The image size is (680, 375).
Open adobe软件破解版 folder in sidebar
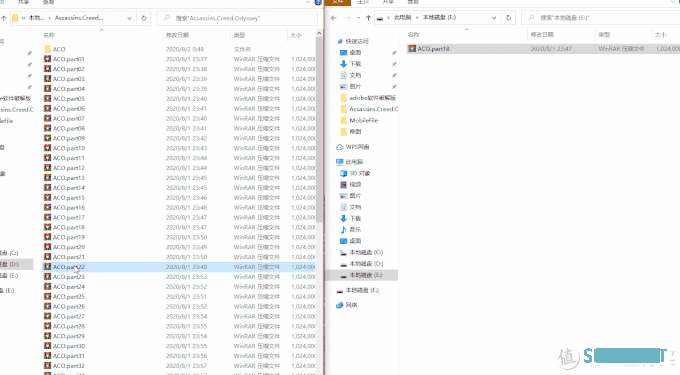tap(373, 98)
